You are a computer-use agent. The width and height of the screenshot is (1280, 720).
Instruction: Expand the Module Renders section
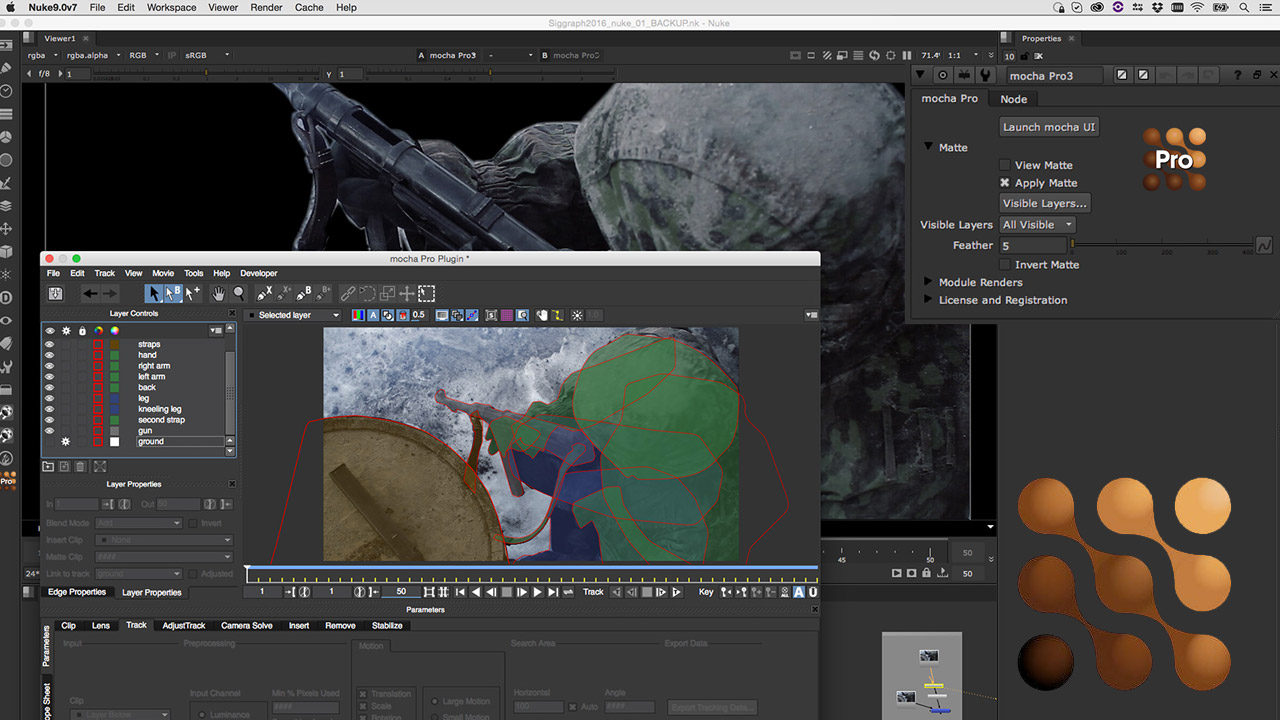[x=928, y=282]
